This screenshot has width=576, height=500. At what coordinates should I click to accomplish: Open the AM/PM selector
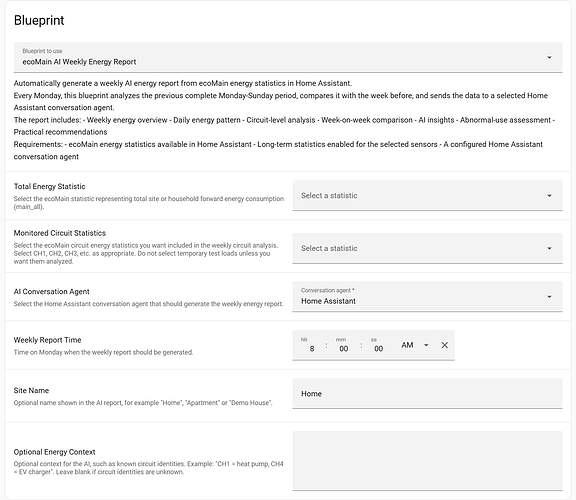point(415,345)
